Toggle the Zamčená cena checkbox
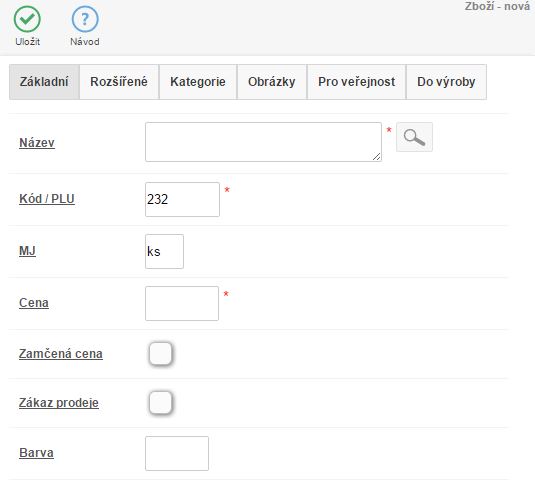Viewport: 535px width, 487px height. click(x=160, y=354)
